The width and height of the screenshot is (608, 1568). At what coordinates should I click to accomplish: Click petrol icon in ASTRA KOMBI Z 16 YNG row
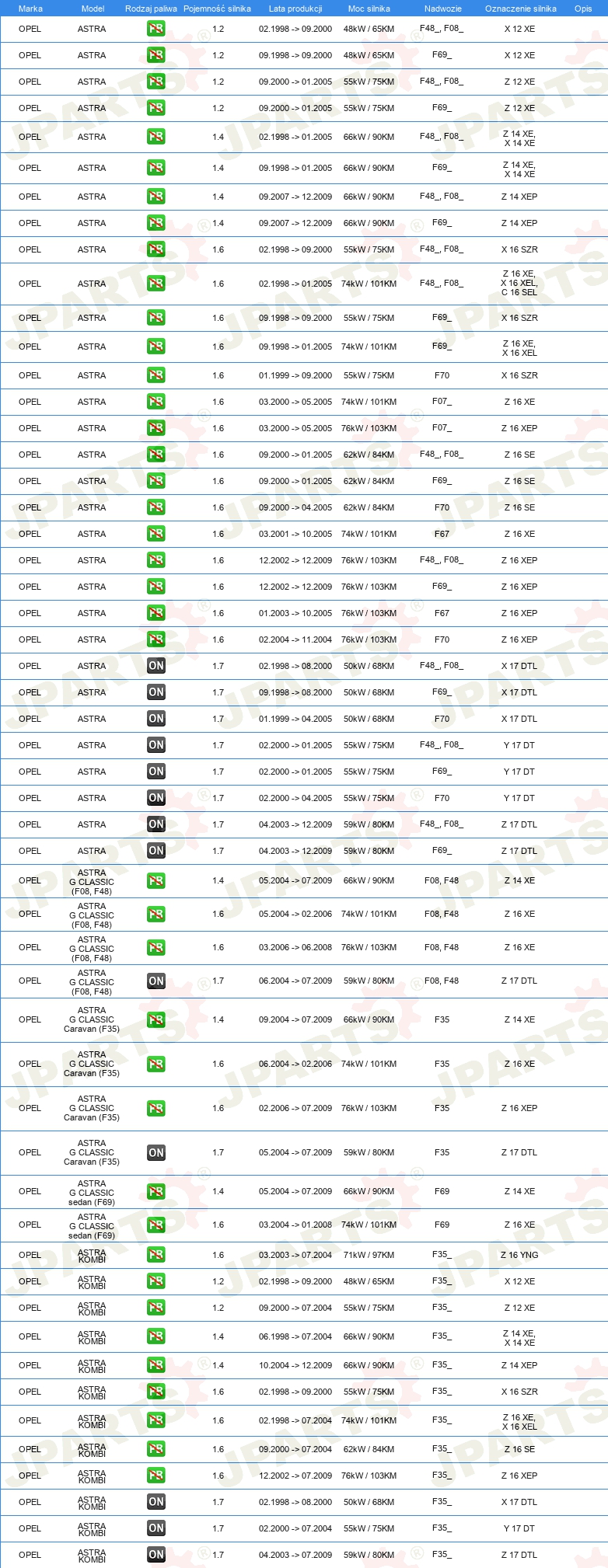tap(156, 1255)
